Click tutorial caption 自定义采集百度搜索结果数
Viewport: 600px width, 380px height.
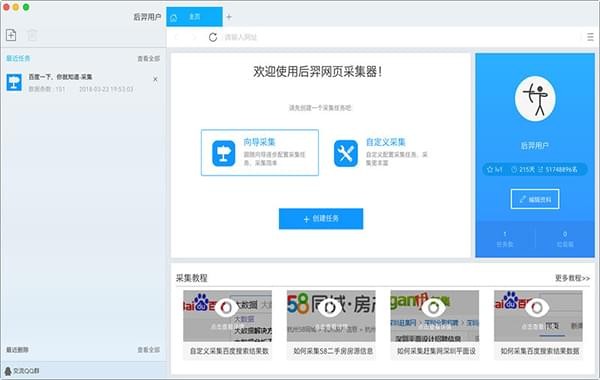(x=229, y=351)
